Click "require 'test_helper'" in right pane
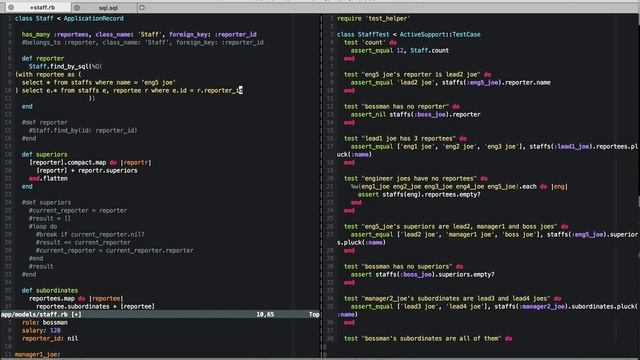Image resolution: width=640 pixels, height=360 pixels. (x=373, y=18)
